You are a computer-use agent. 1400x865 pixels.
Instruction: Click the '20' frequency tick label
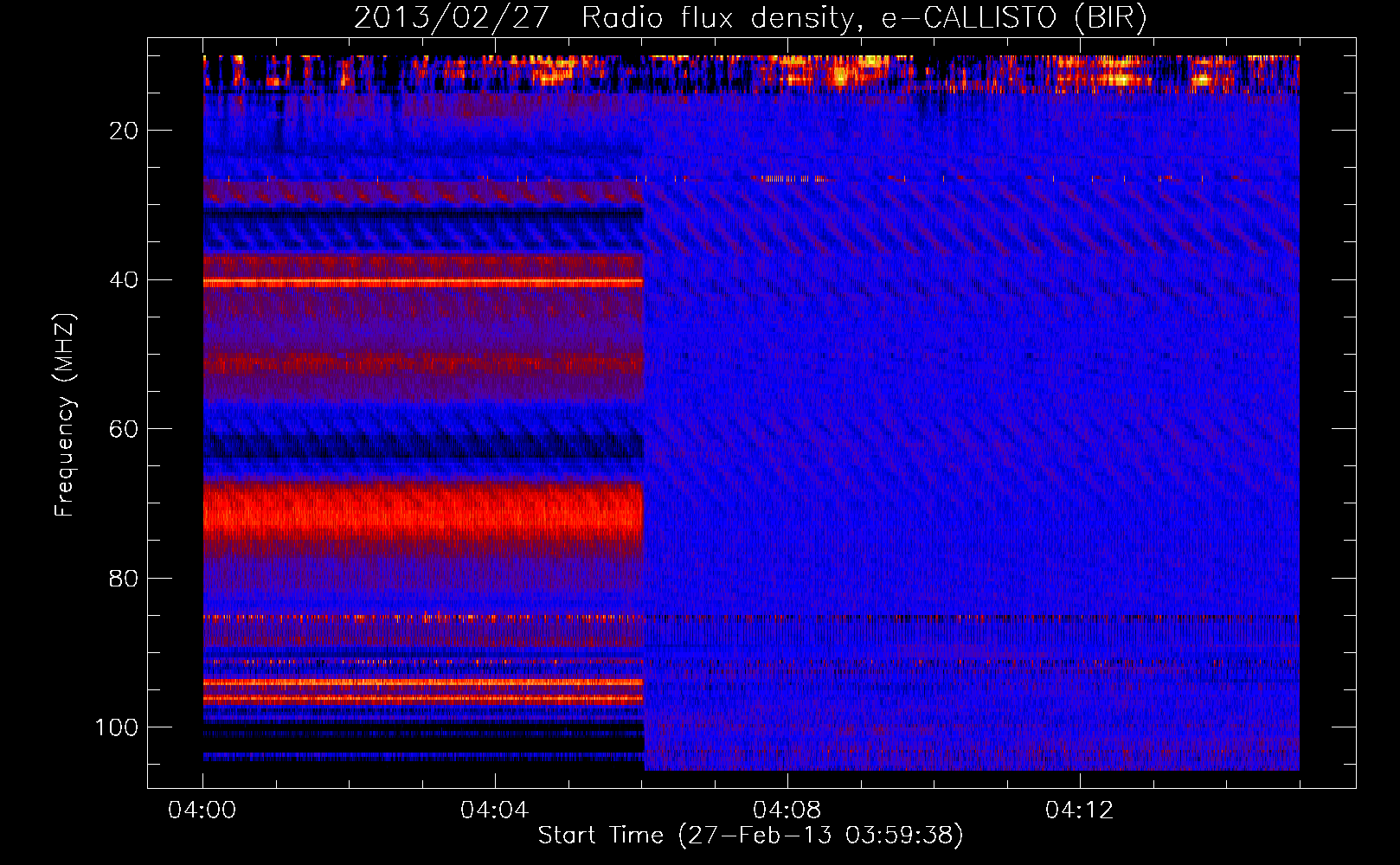coord(124,131)
